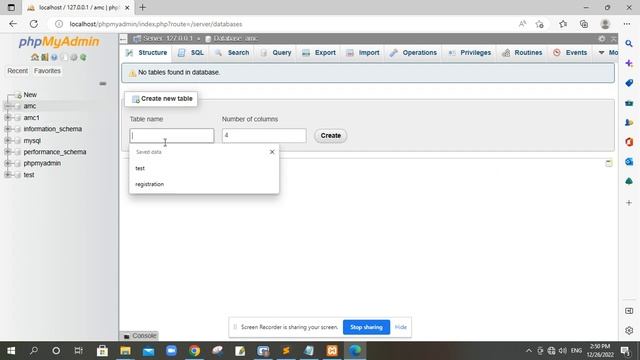Open Chrome from the taskbar
640x360 pixels.
[194, 351]
